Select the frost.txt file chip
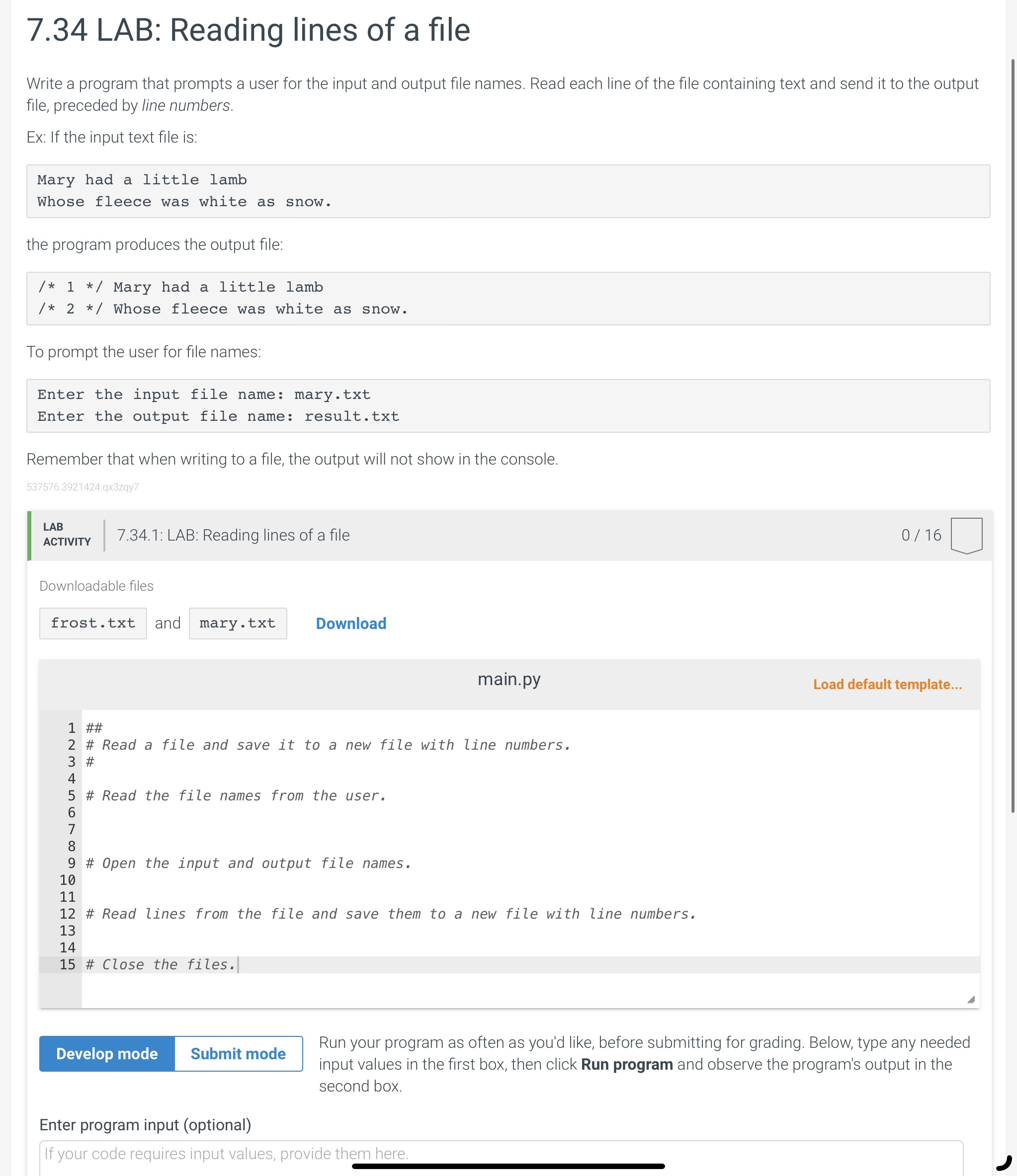Image resolution: width=1017 pixels, height=1176 pixels. 92,623
